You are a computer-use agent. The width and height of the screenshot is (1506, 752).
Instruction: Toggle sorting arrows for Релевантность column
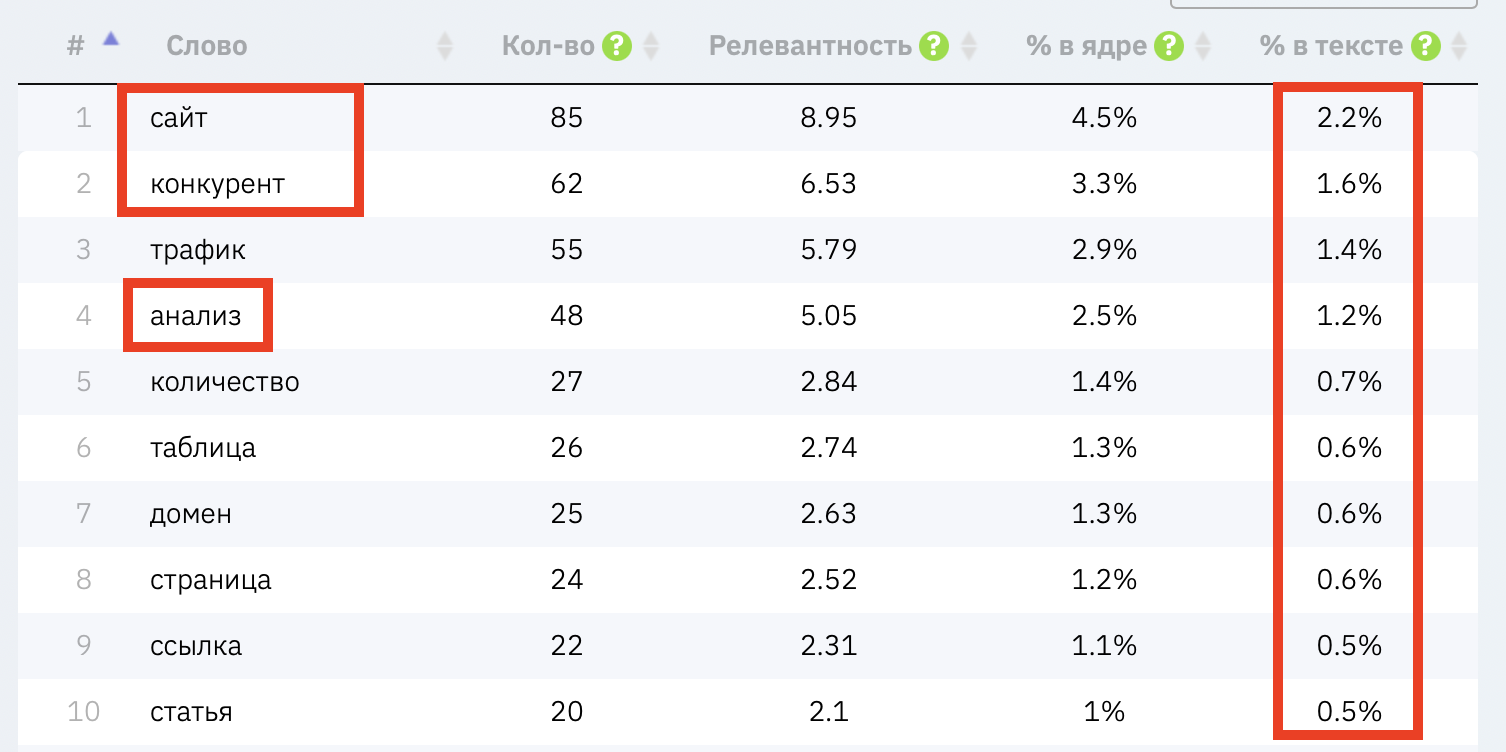968,46
